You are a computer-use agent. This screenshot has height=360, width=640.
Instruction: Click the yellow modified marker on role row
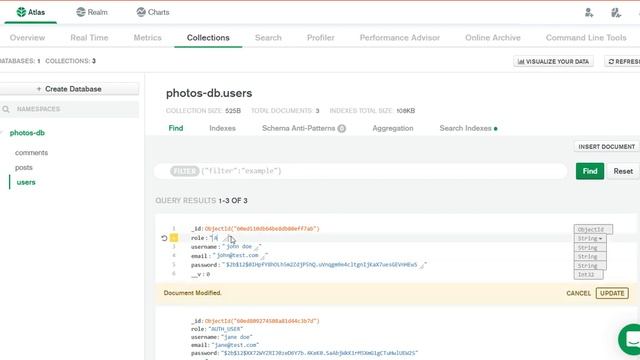pos(174,238)
